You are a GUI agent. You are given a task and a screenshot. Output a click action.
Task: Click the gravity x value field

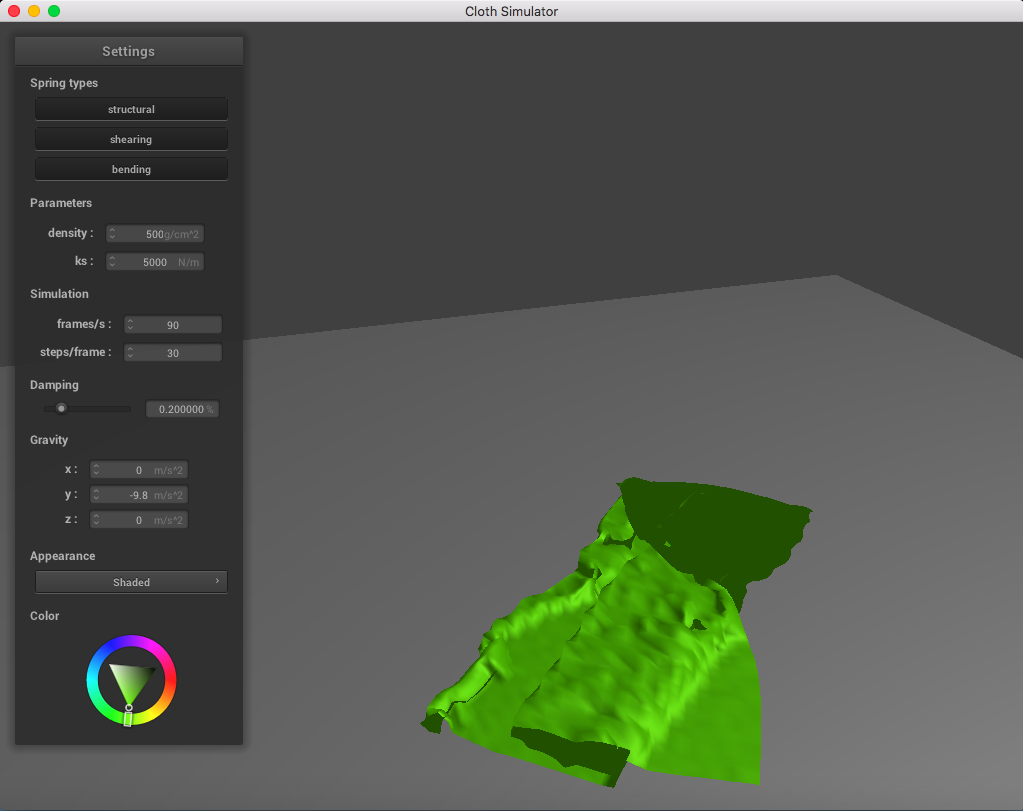click(139, 470)
